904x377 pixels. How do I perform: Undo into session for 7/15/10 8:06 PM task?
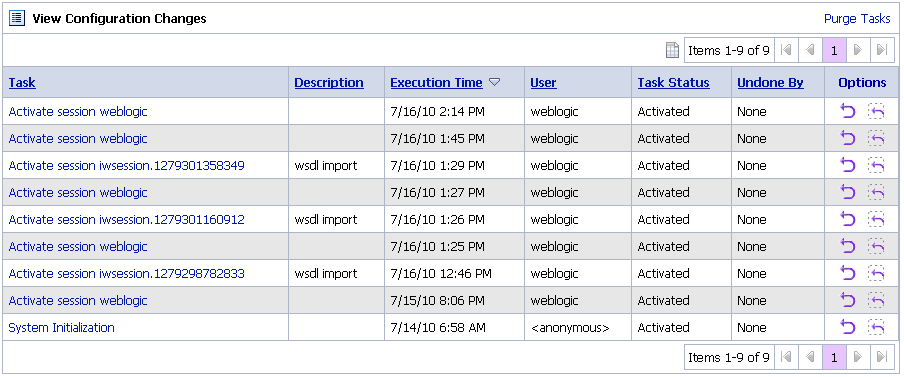pos(876,300)
